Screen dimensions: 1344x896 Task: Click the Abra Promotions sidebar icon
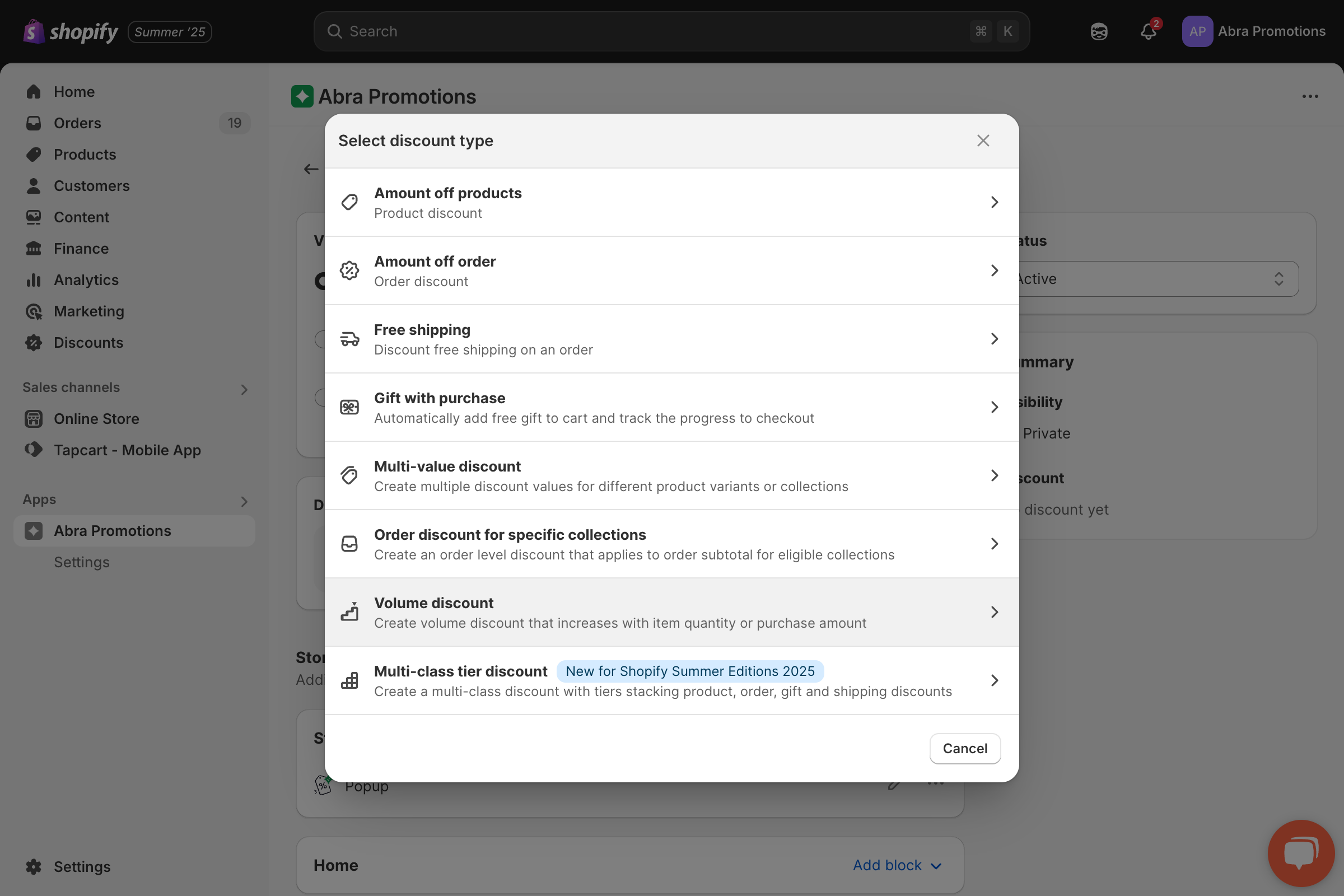[34, 531]
